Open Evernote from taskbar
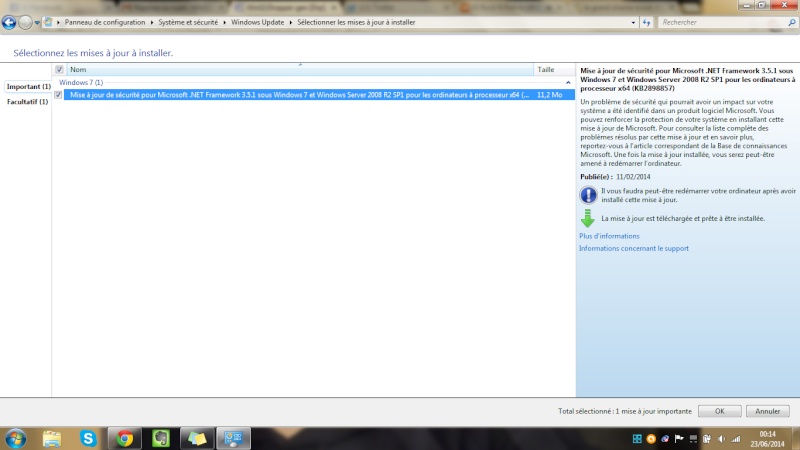800x450 pixels. coord(161,439)
